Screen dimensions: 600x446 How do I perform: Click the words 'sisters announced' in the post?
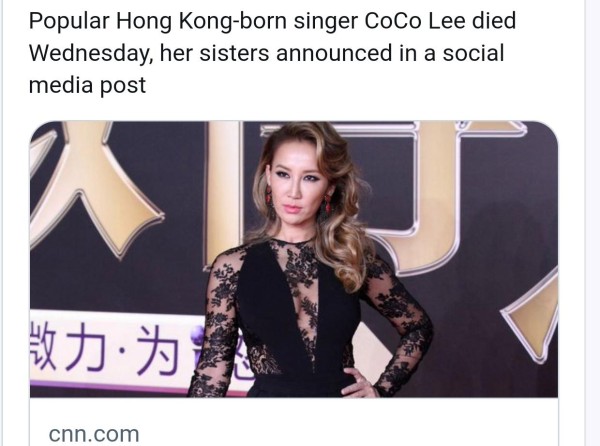point(296,53)
